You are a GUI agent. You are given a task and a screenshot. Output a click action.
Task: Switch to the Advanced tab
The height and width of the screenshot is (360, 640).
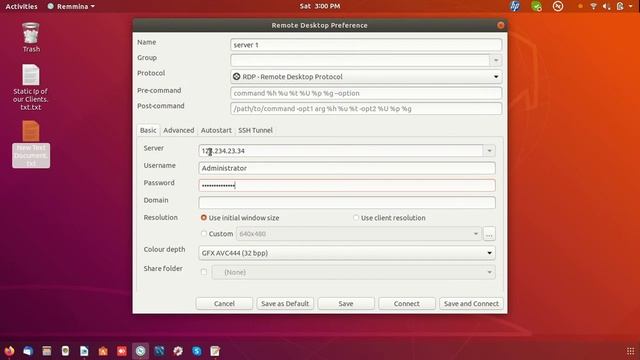pyautogui.click(x=179, y=130)
